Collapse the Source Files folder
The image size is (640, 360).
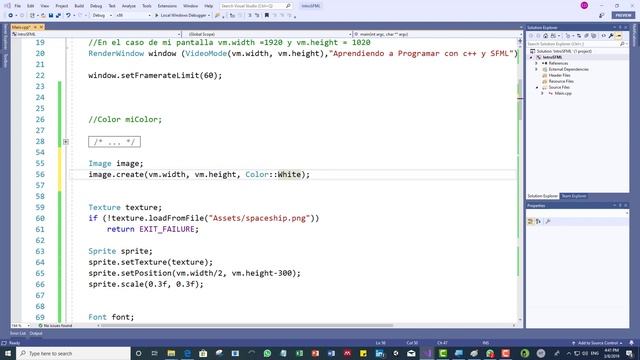[537, 87]
